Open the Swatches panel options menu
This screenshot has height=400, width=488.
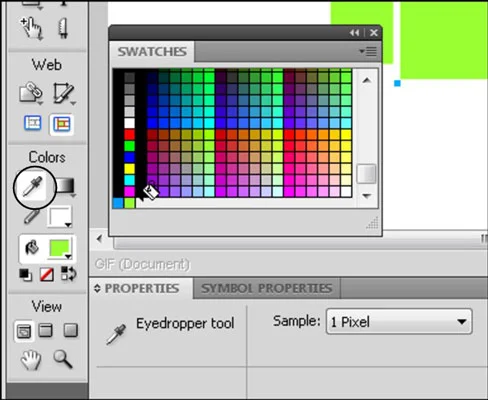click(x=368, y=52)
